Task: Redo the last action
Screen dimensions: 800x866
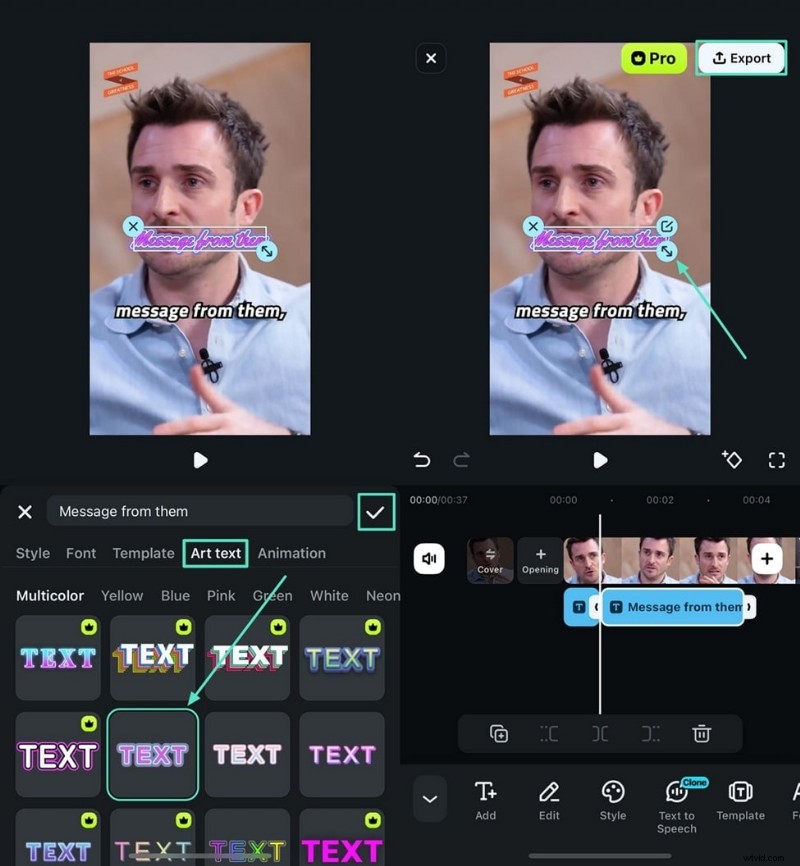Action: pyautogui.click(x=461, y=460)
